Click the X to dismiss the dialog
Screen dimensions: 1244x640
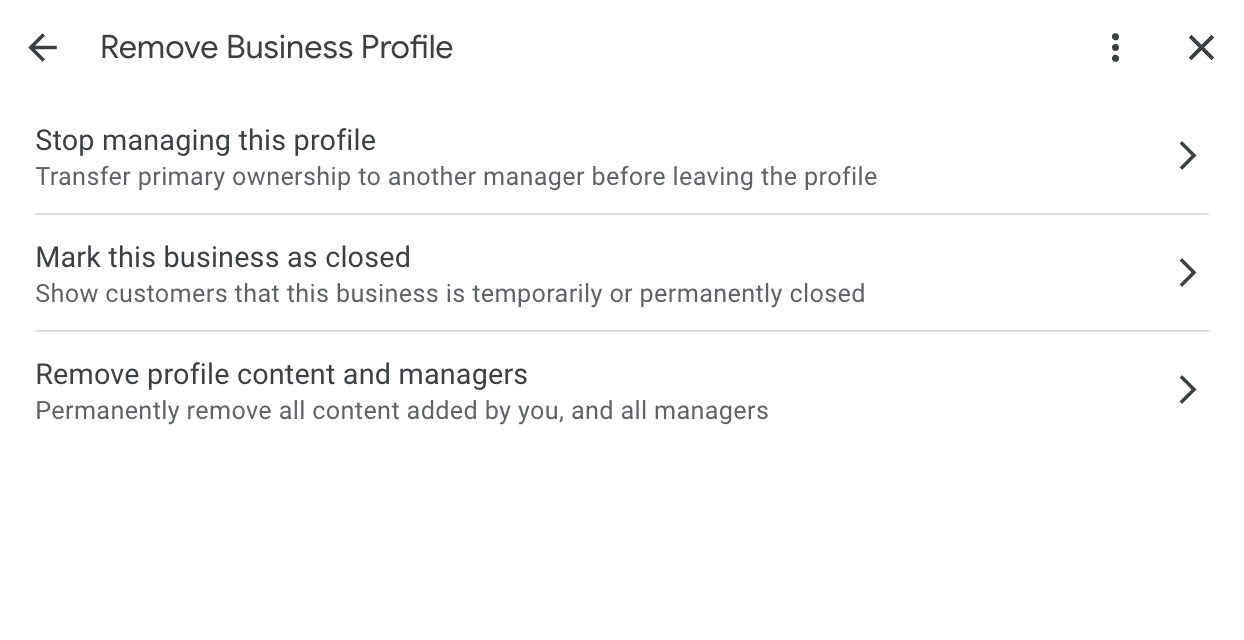click(1200, 47)
